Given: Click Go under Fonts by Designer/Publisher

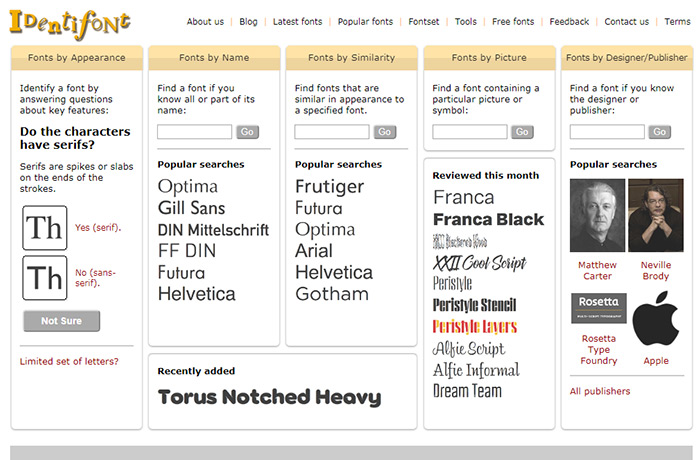Looking at the screenshot, I should [x=660, y=132].
